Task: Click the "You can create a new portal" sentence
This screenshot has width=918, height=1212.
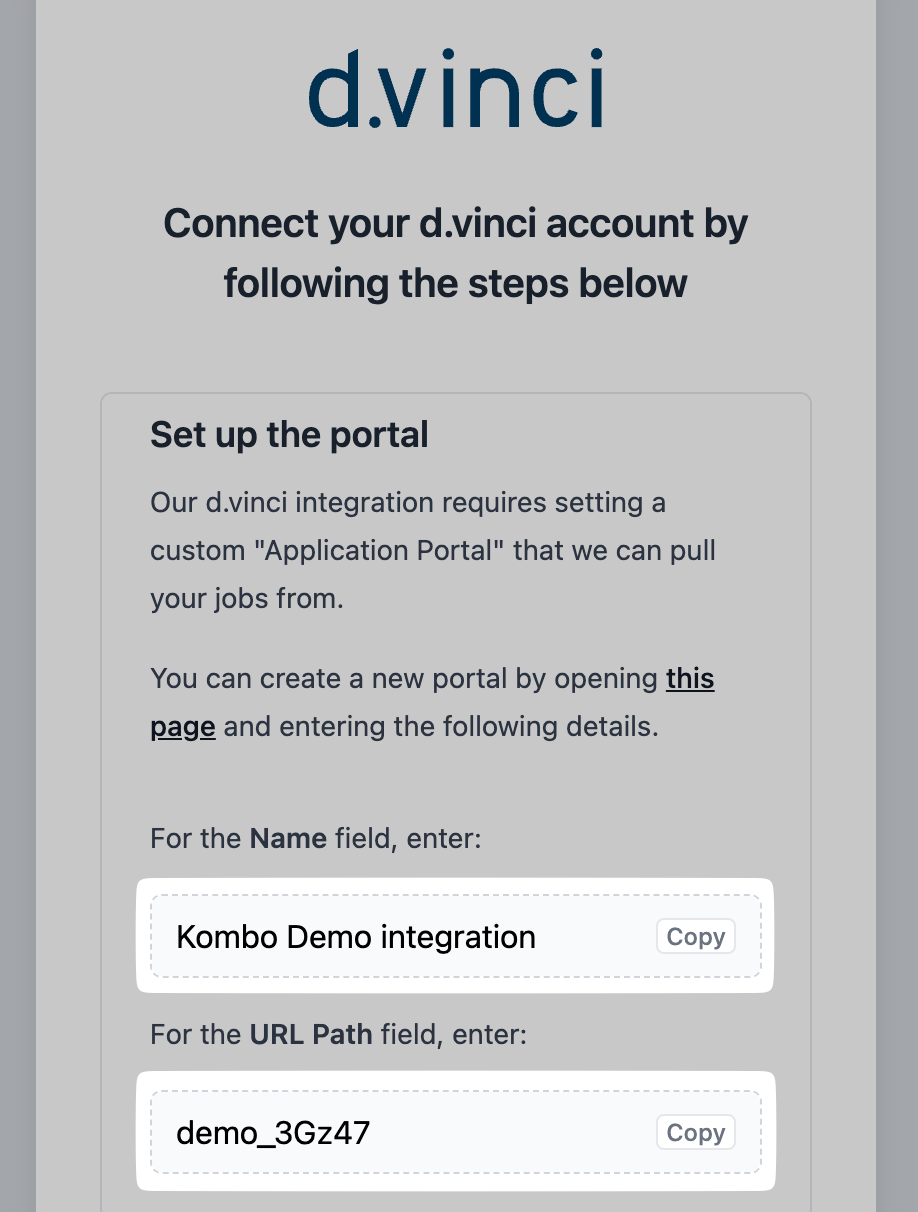Action: coord(400,679)
